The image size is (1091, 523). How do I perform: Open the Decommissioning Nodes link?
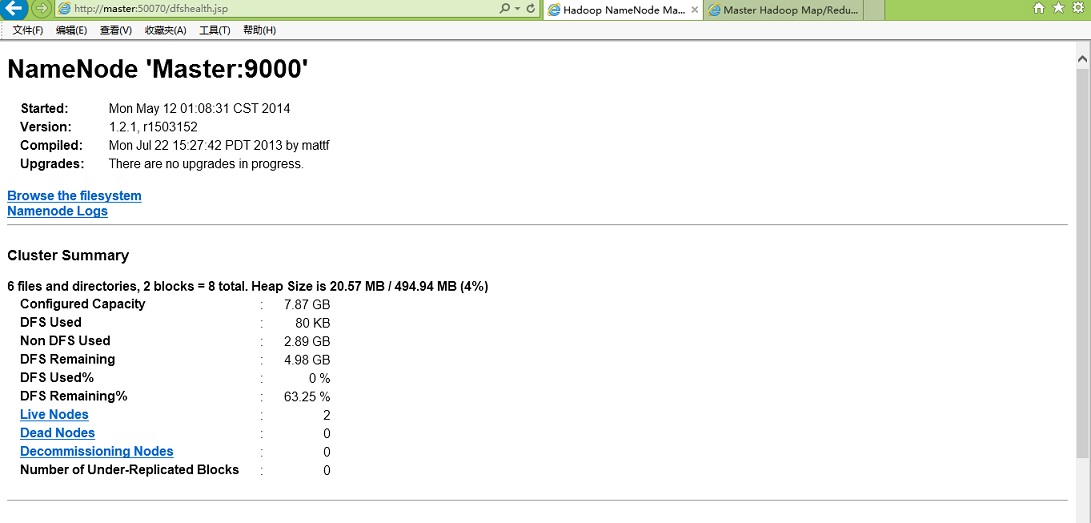(96, 452)
